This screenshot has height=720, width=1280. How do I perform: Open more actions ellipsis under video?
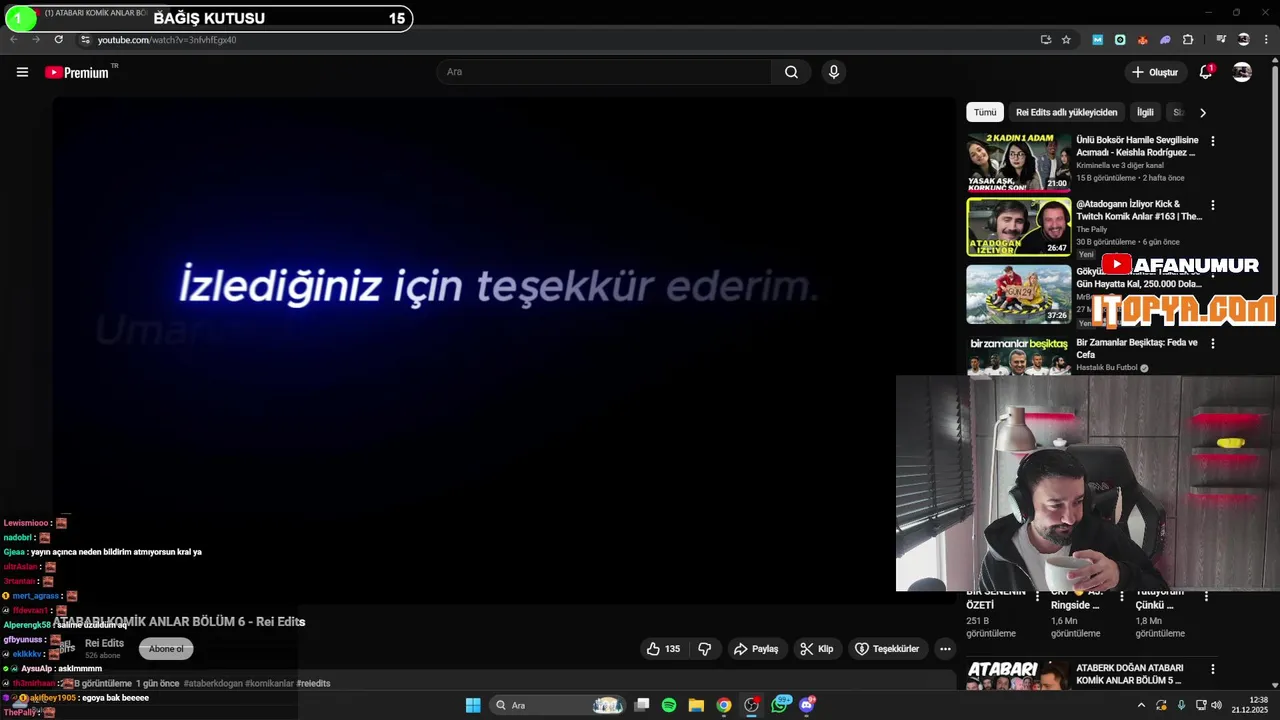[x=945, y=649]
